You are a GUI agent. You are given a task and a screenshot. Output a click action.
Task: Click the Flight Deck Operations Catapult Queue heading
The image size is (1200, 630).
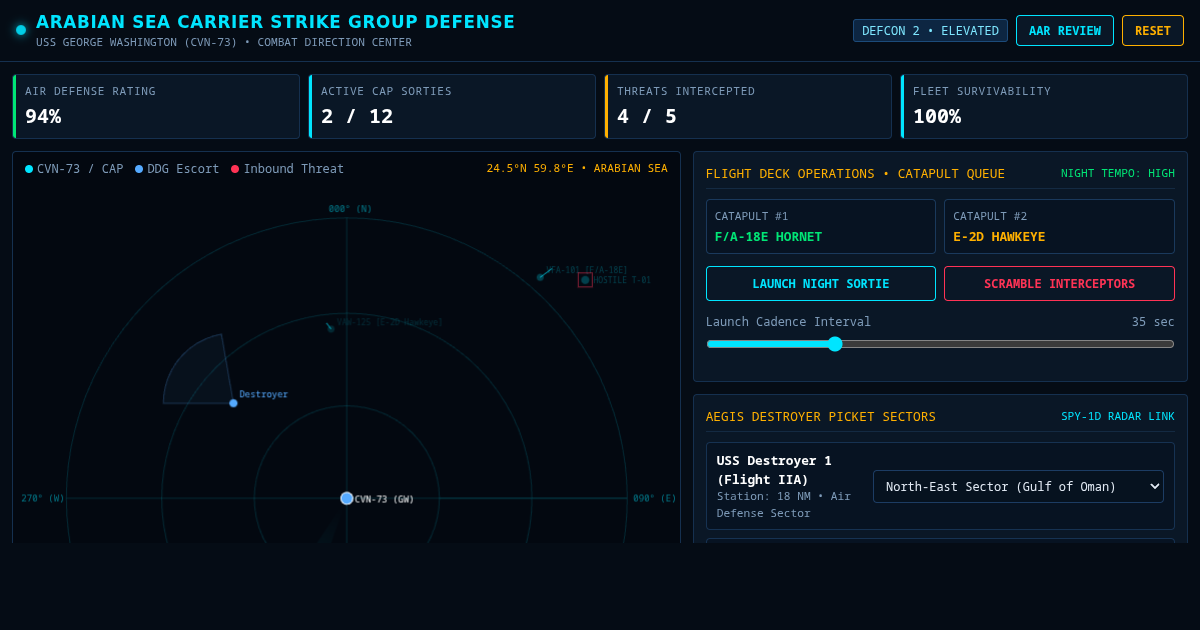[x=855, y=173]
